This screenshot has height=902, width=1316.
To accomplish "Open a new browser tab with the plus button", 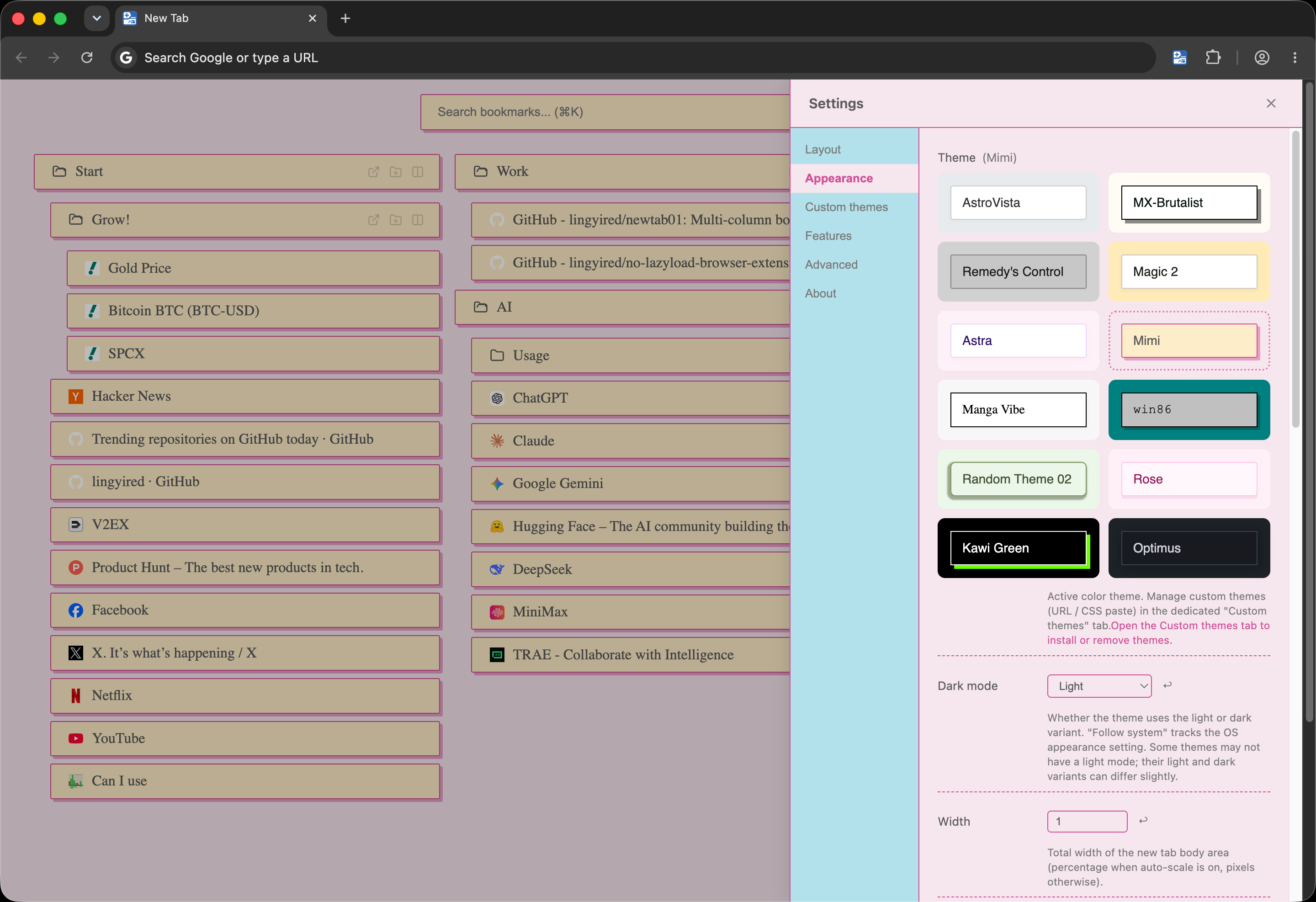I will (x=345, y=18).
